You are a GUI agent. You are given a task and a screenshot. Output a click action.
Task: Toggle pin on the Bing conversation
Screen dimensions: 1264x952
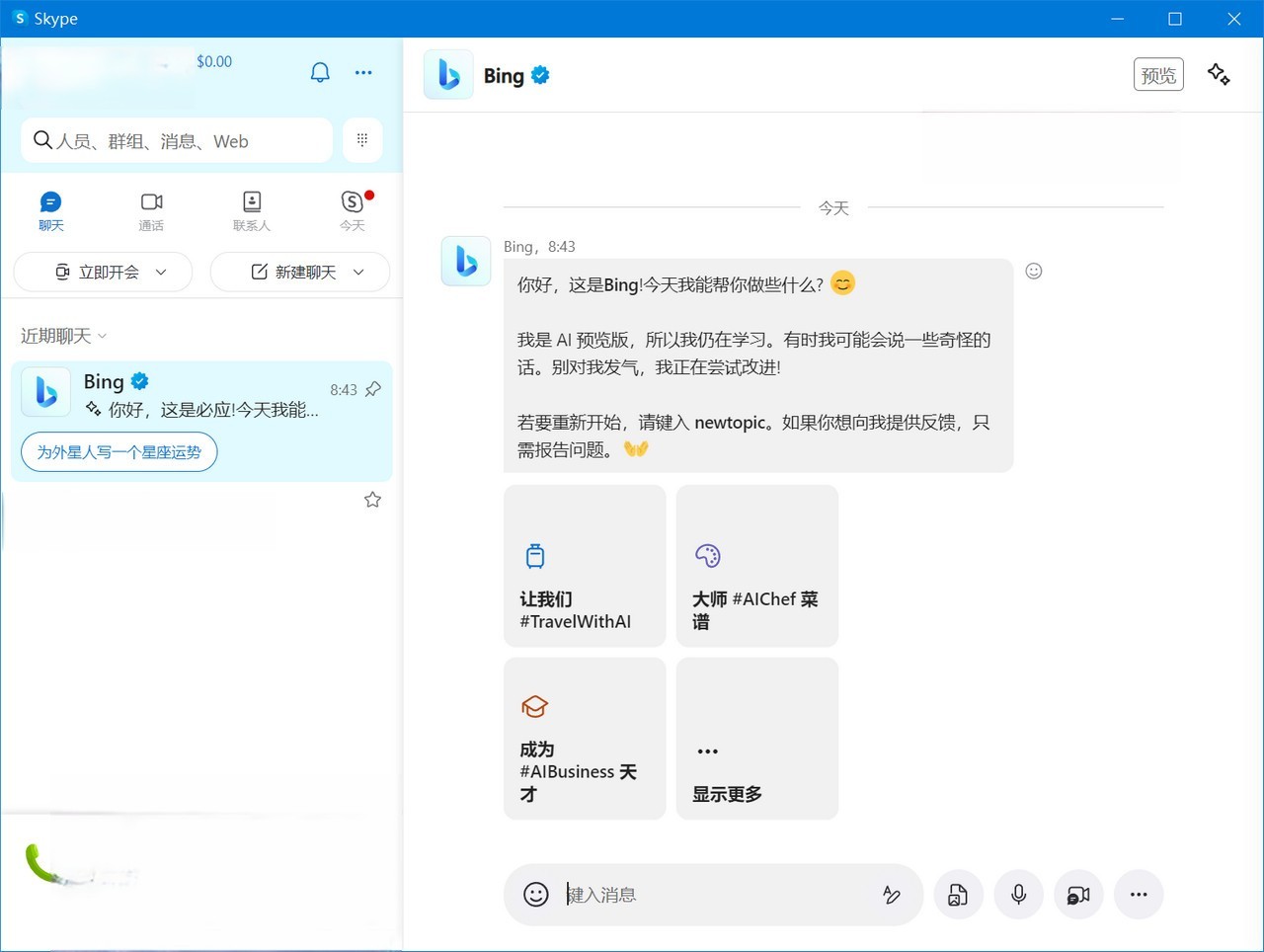pyautogui.click(x=373, y=389)
